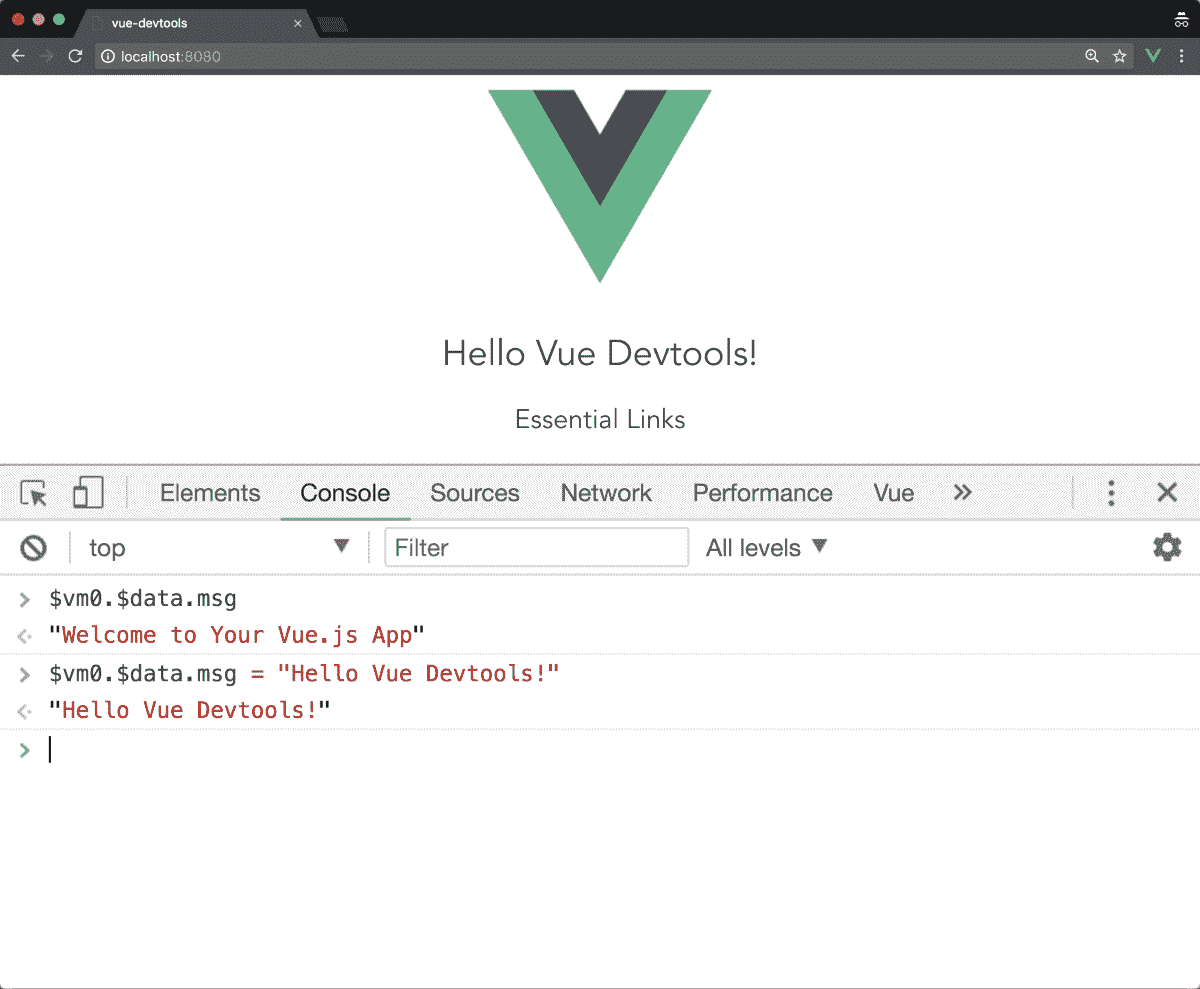1200x989 pixels.
Task: Click the "Welcome to Your Vue.js App" output
Action: (237, 635)
